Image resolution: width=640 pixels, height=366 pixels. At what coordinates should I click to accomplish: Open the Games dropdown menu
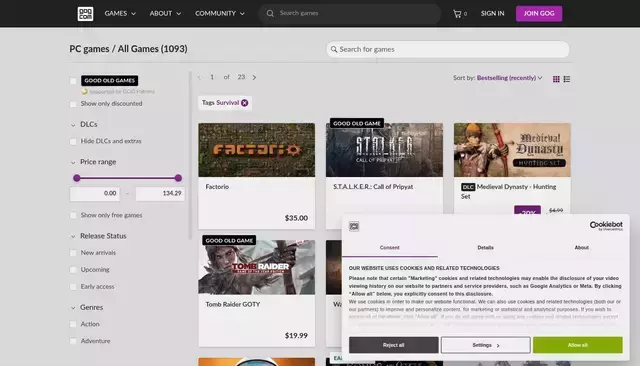tap(120, 13)
